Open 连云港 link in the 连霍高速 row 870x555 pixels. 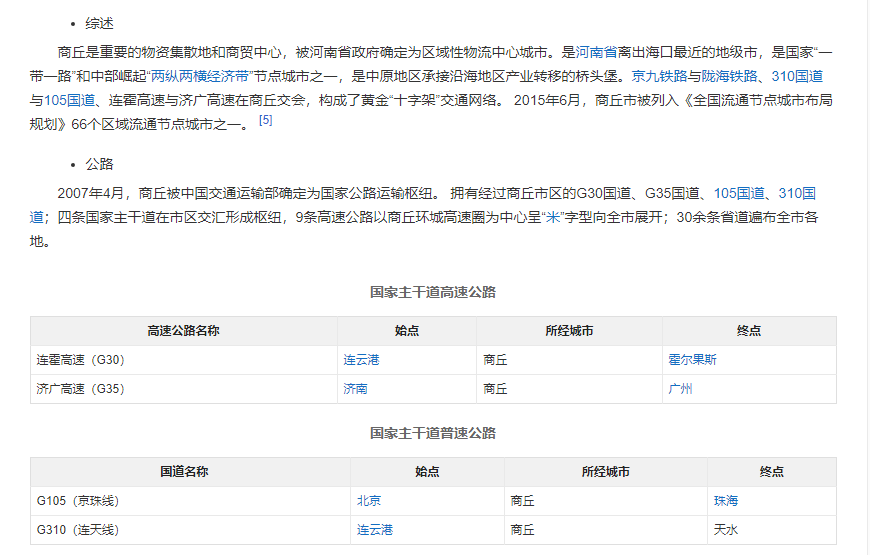[361, 360]
